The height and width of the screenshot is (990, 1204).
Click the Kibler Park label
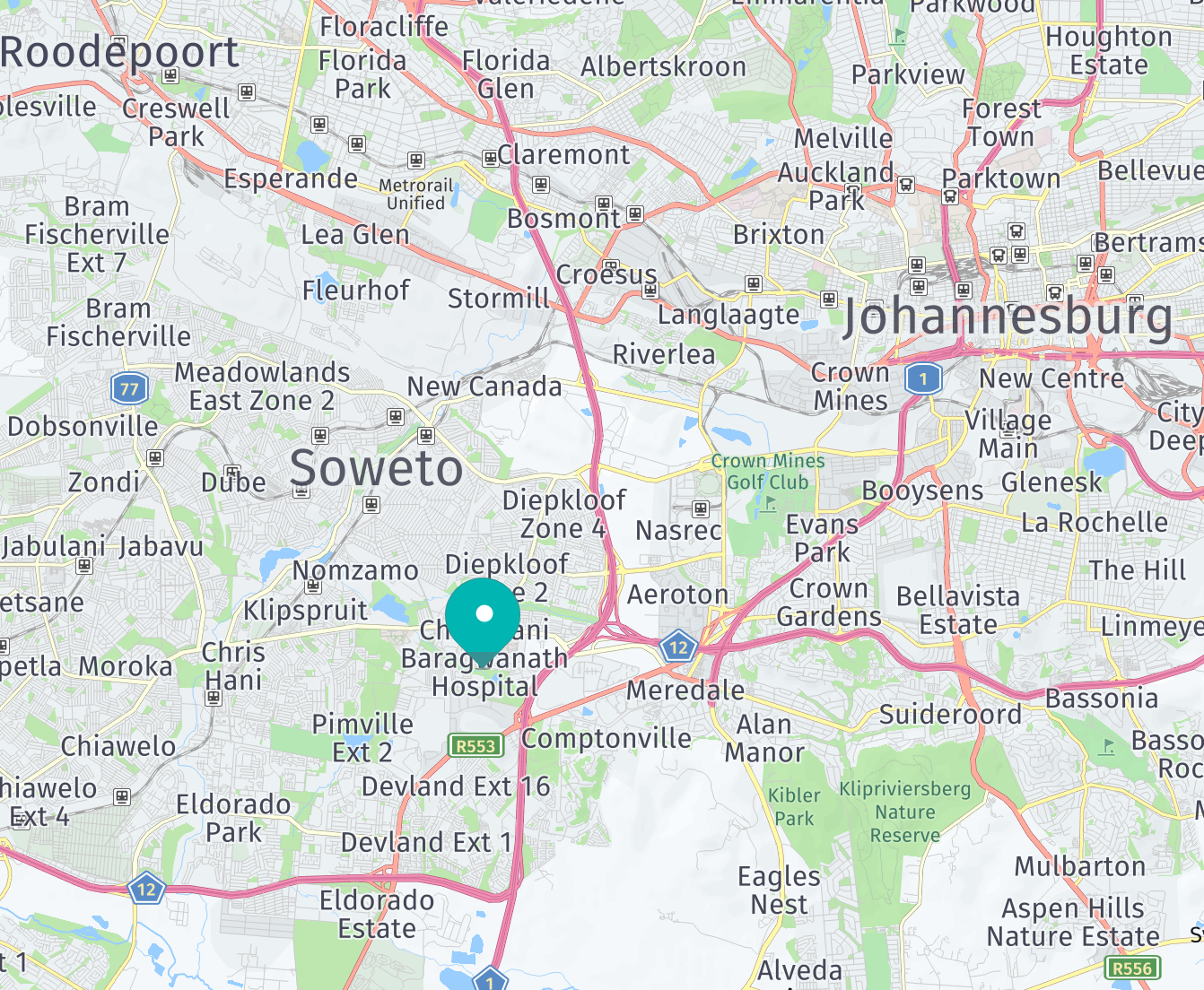794,806
